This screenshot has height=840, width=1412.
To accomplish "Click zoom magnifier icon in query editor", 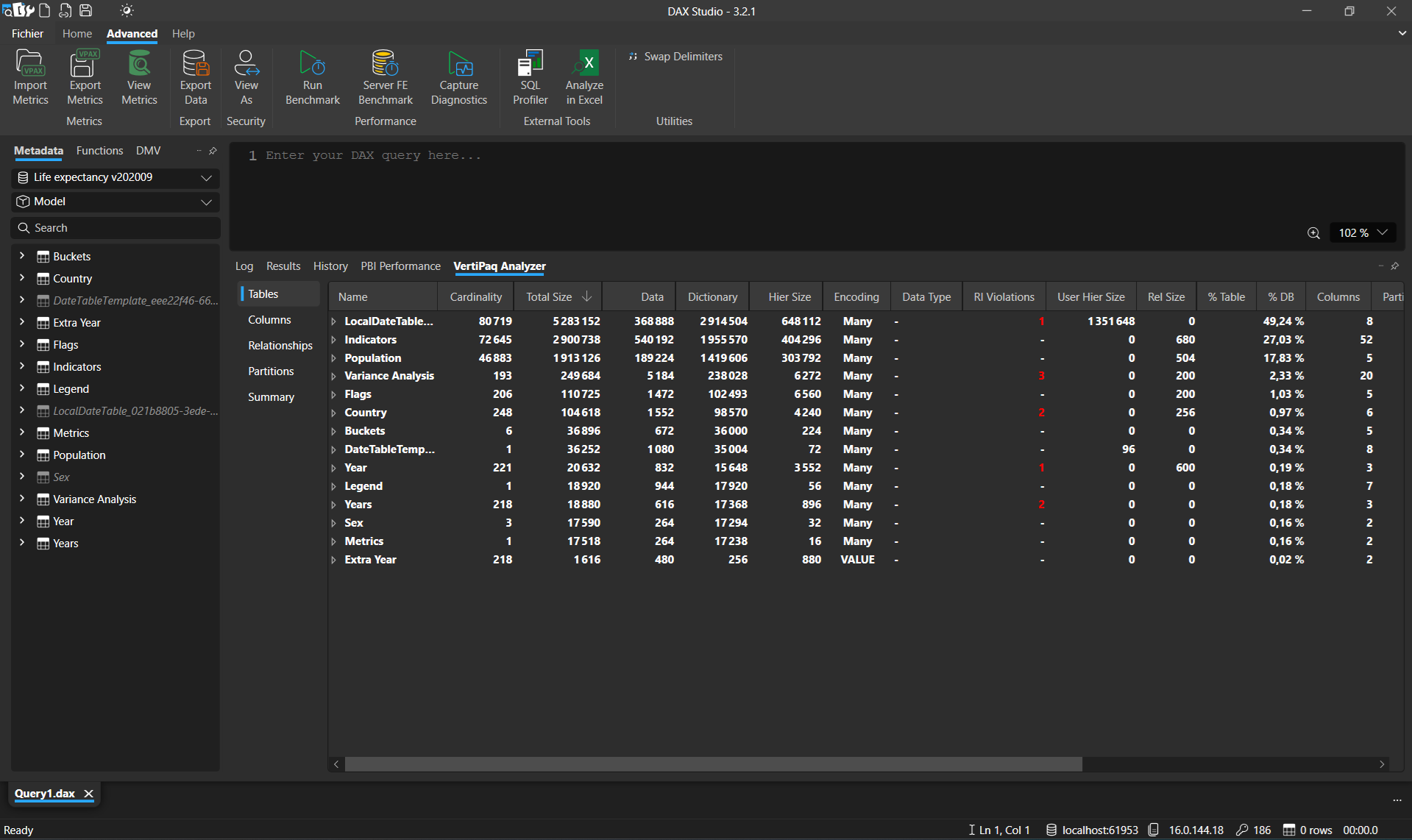I will tap(1313, 233).
